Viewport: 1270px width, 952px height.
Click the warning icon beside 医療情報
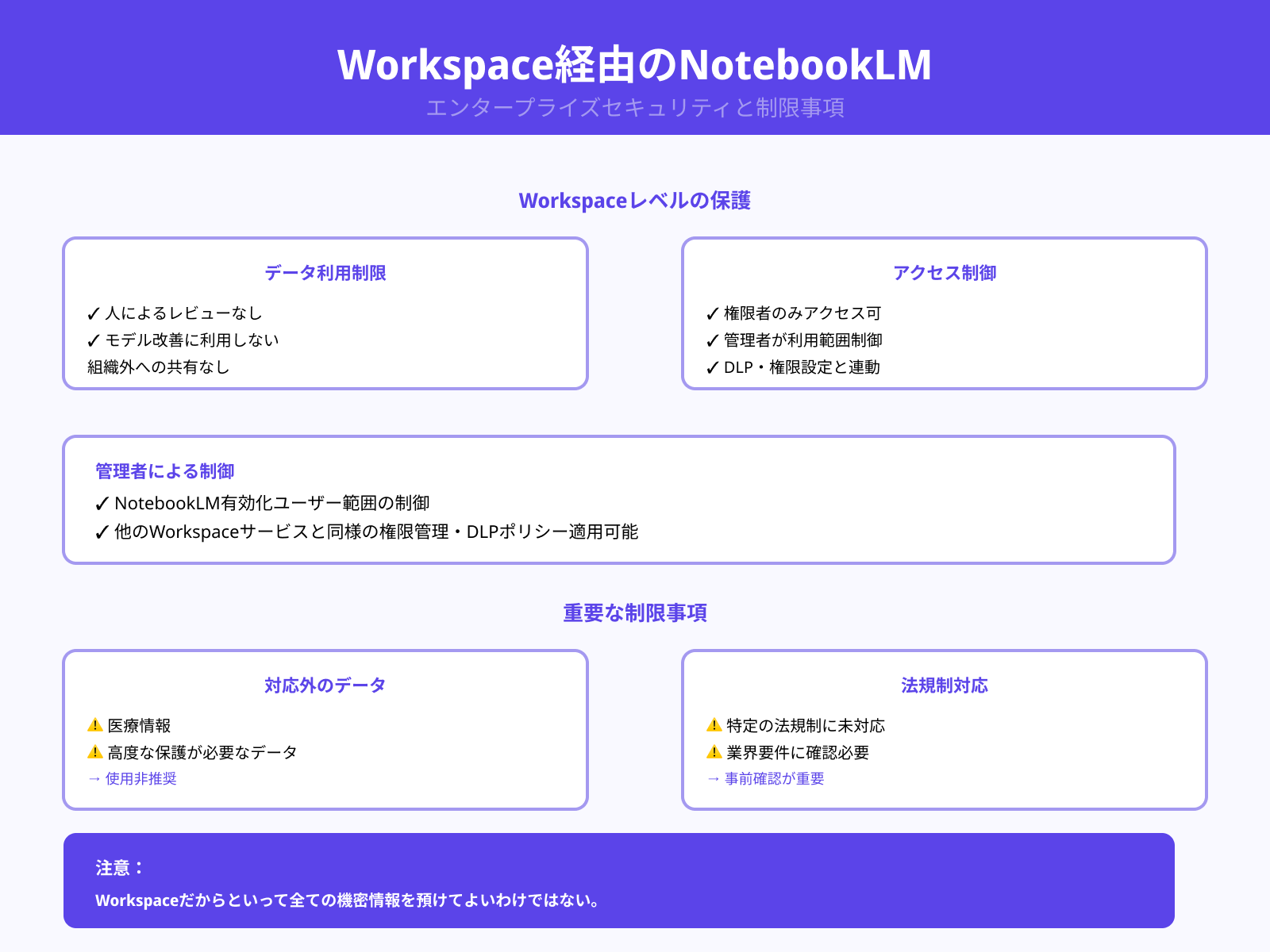[95, 724]
